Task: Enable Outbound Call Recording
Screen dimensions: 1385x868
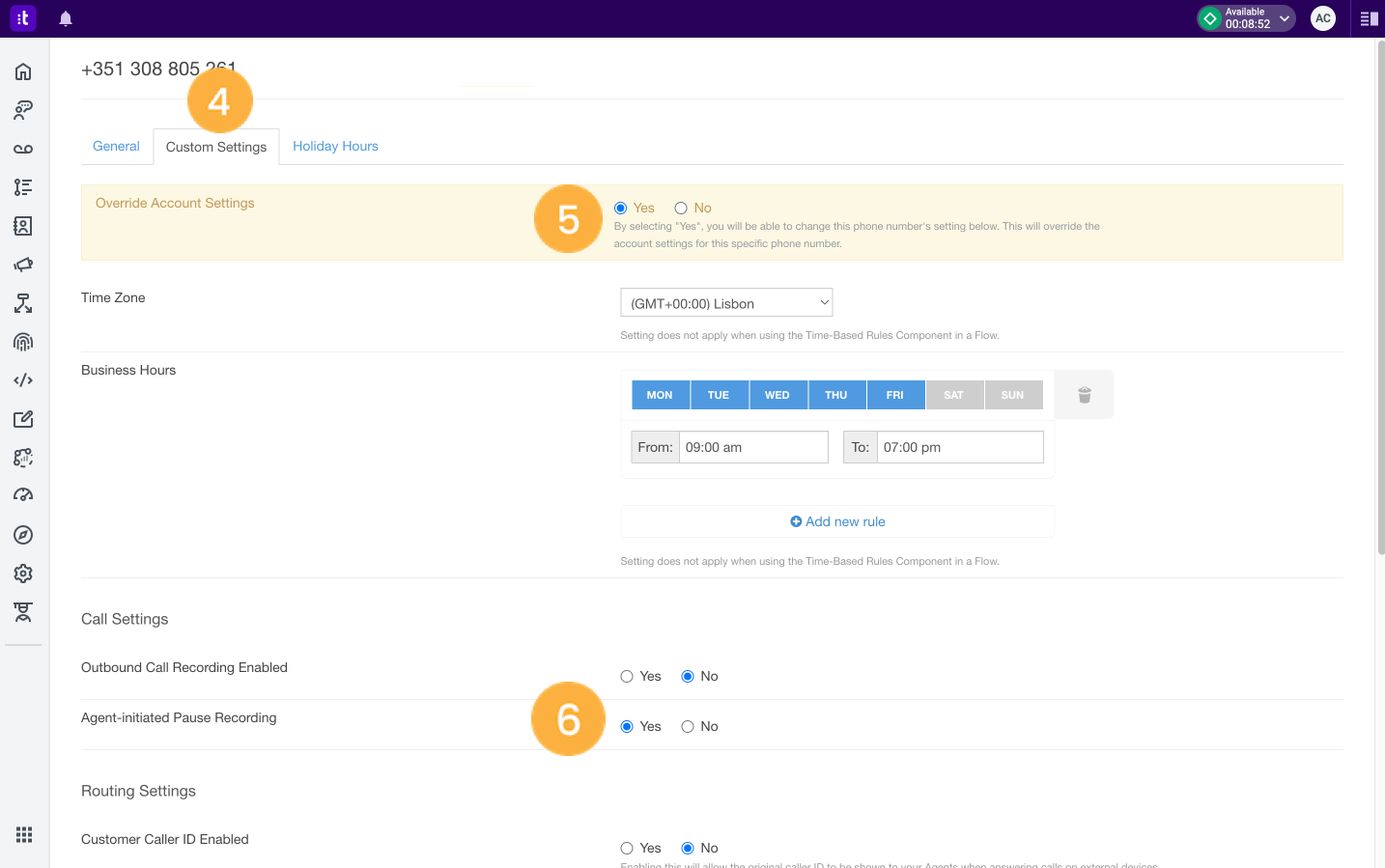Action: pyautogui.click(x=627, y=676)
